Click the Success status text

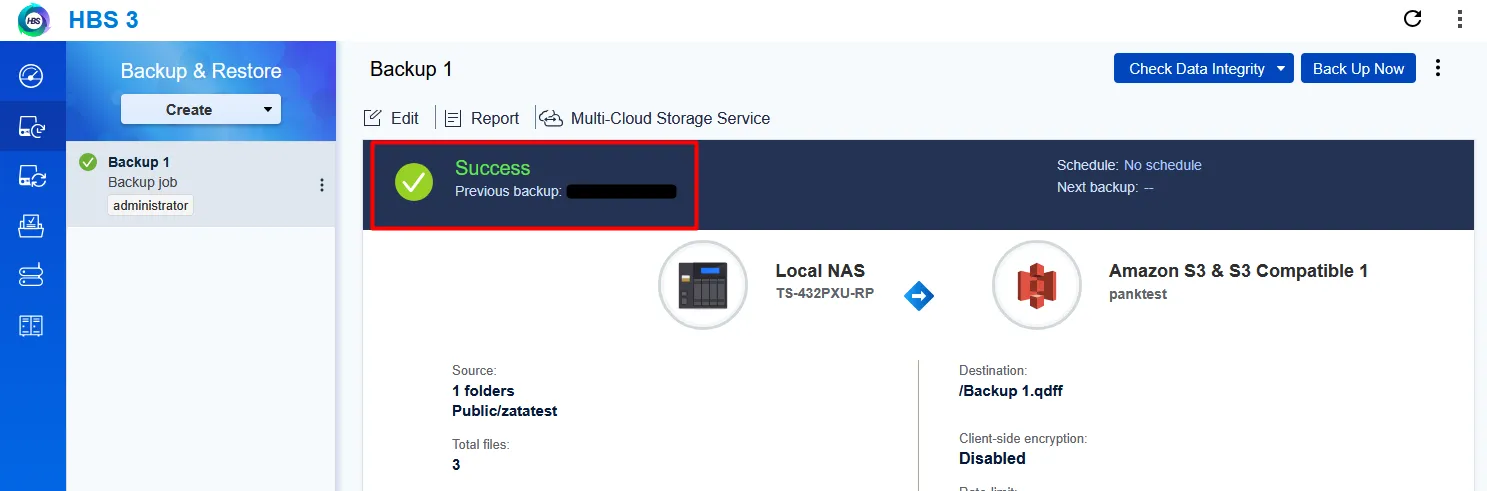point(493,168)
